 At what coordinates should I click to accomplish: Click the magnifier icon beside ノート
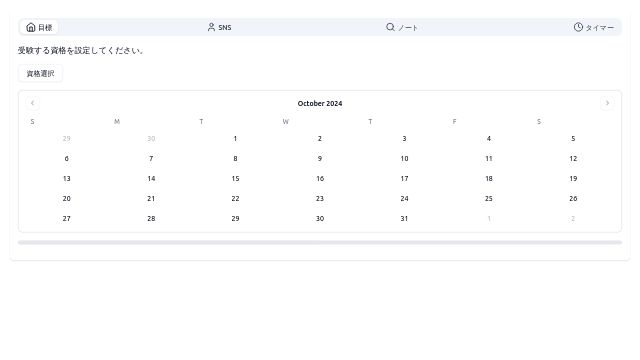(x=390, y=27)
